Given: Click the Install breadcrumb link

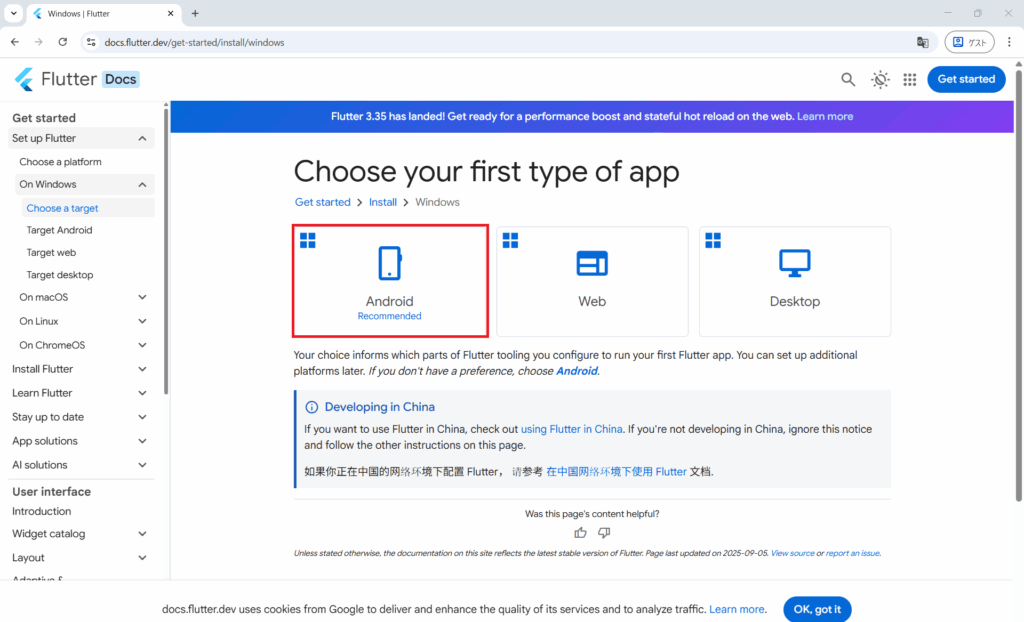Looking at the screenshot, I should coord(383,202).
